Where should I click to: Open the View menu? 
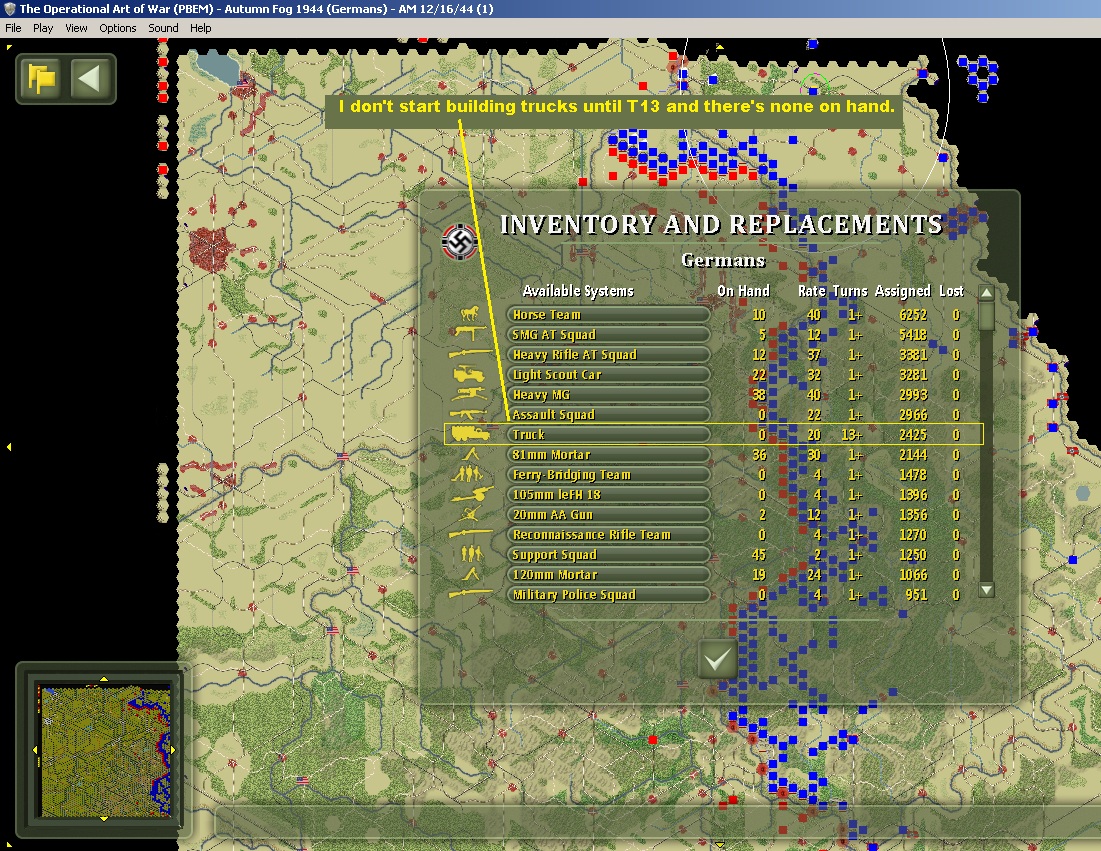pos(77,28)
